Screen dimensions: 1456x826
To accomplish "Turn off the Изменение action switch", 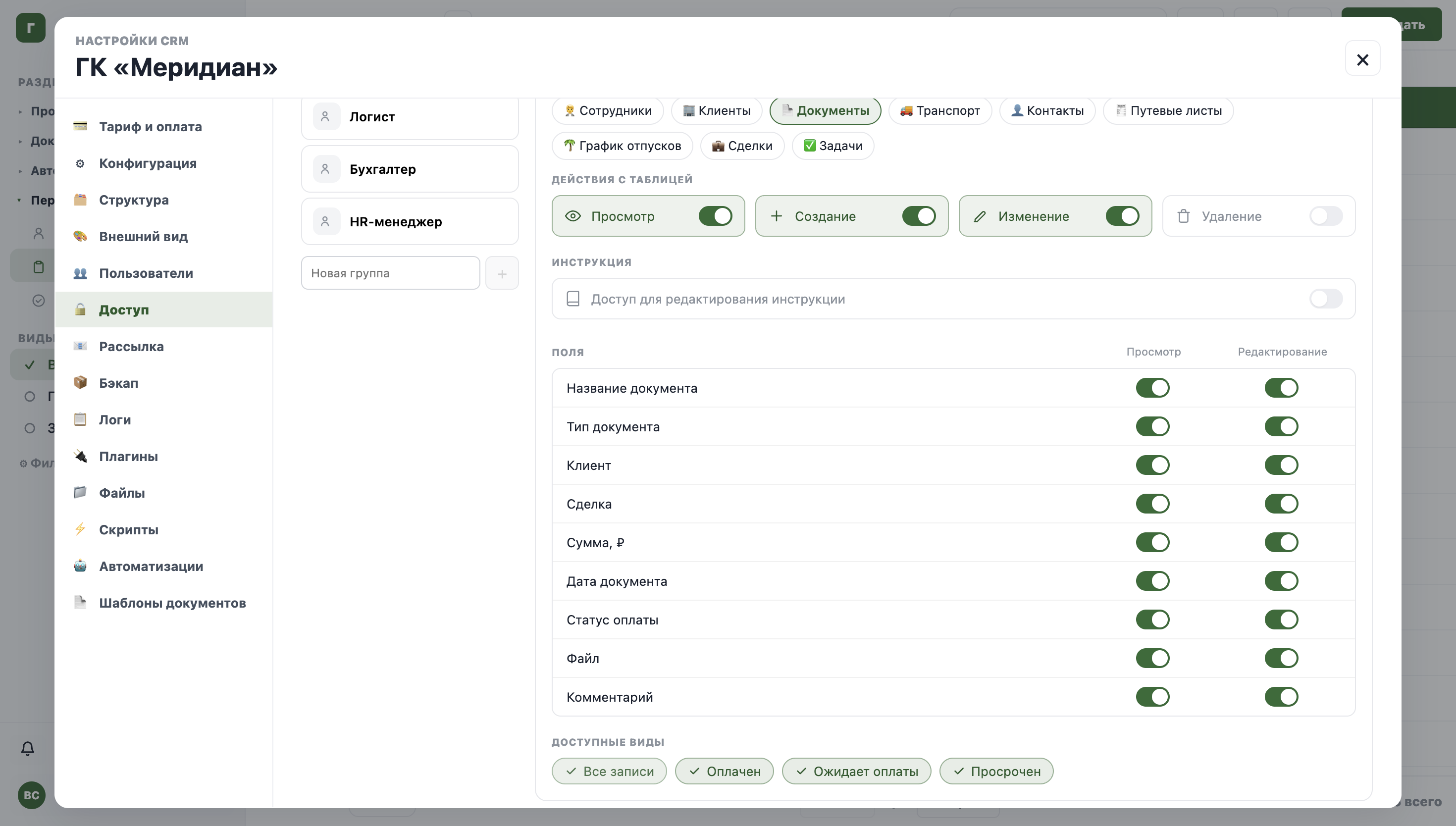I will coord(1123,216).
